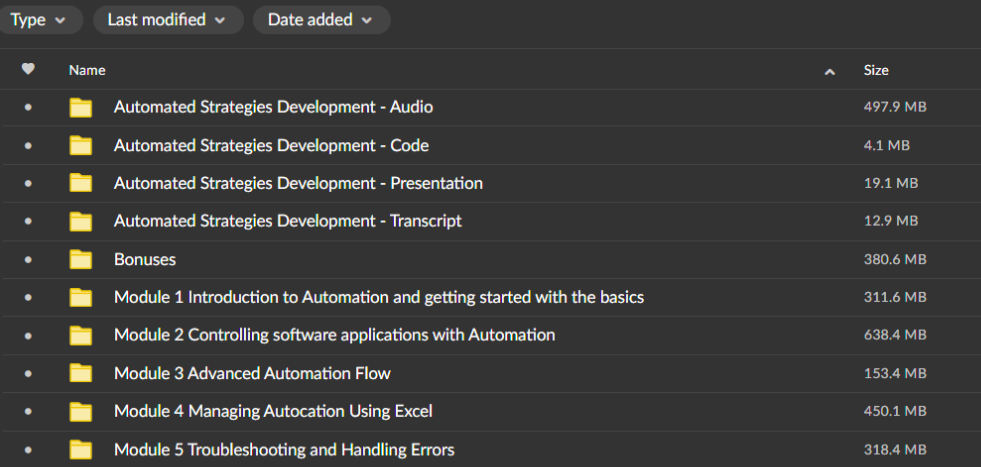Viewport: 981px width, 467px height.
Task: Open Automated Strategies Development - Code folder name
Action: (x=272, y=146)
